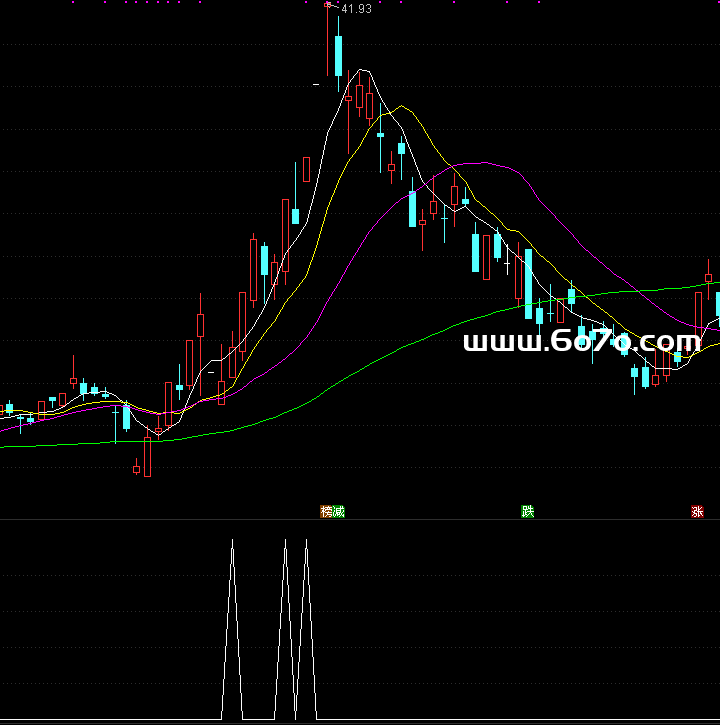
Task: Select the red 涨 signal tag
Action: (697, 511)
